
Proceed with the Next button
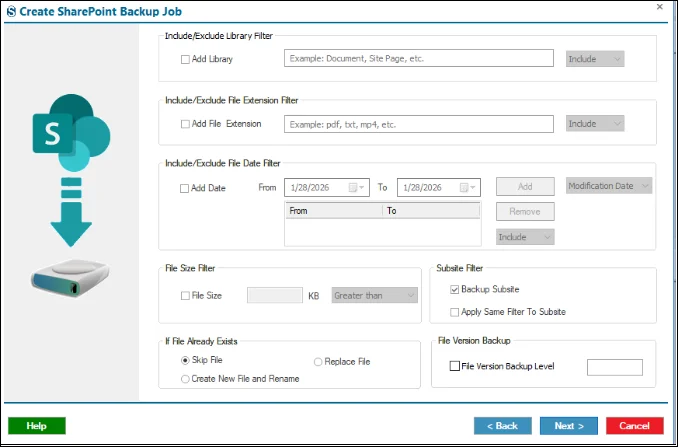pyautogui.click(x=569, y=426)
